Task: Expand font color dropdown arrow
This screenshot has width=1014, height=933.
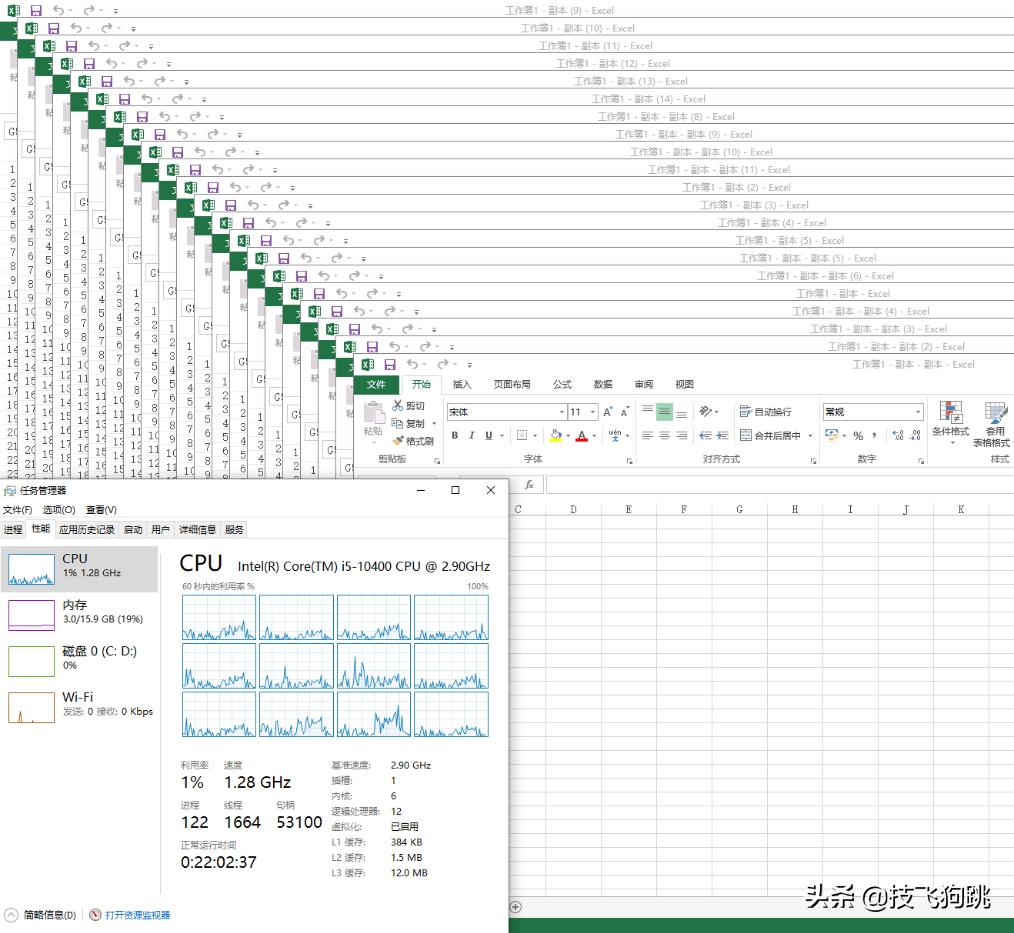Action: coord(594,436)
